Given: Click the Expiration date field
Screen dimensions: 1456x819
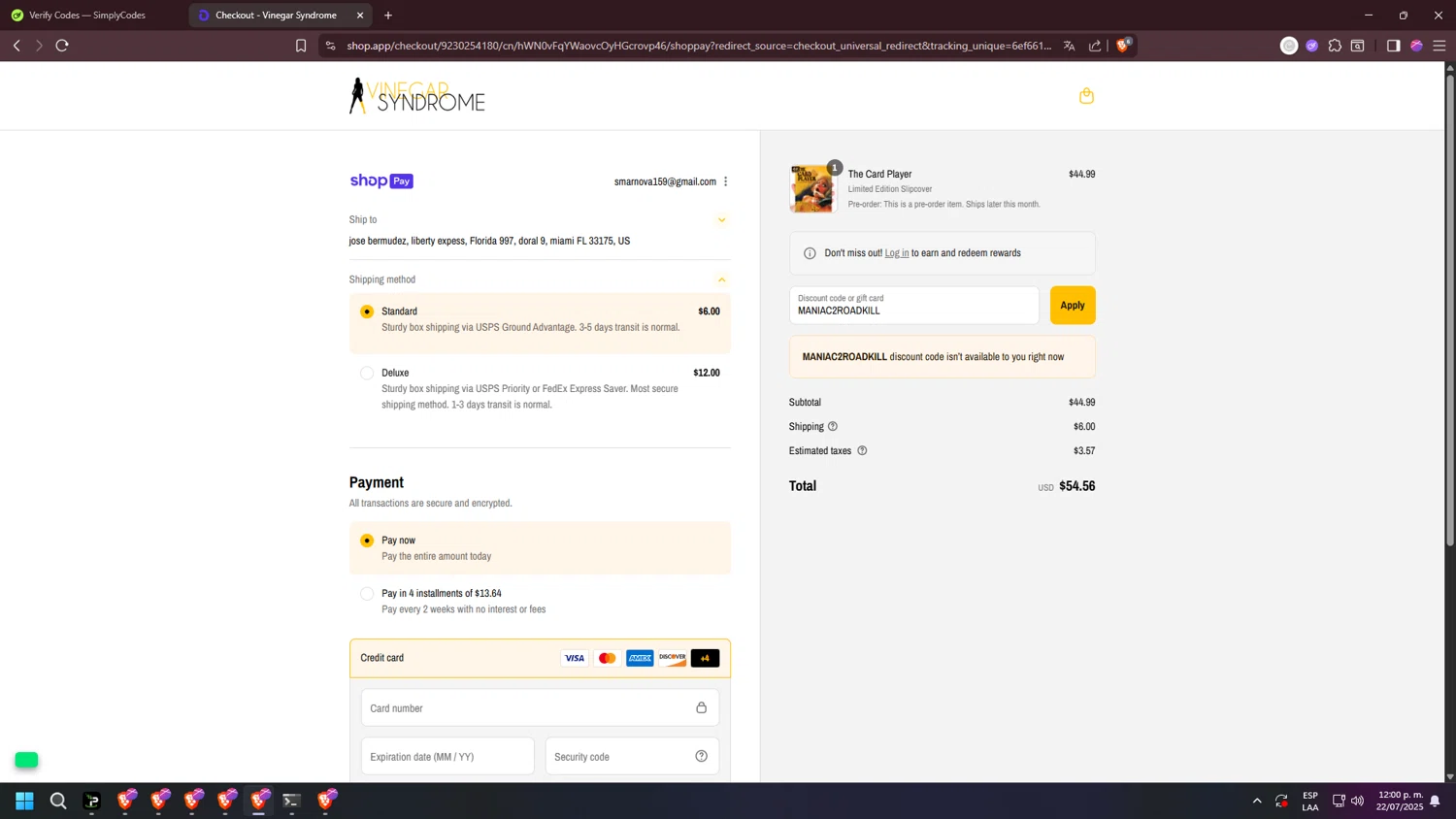Looking at the screenshot, I should [x=447, y=756].
